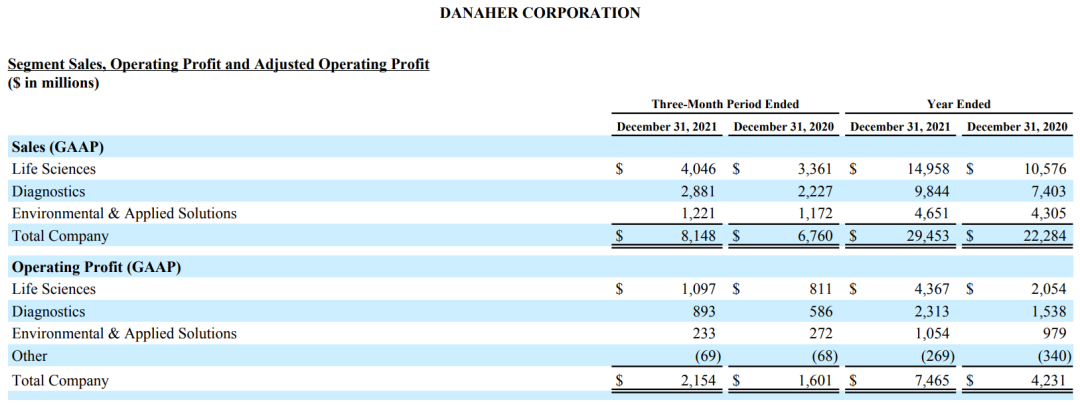Screen dimensions: 1080x406
Task: Click Life Sciences label in Operating Profit section
Action: click(54, 289)
